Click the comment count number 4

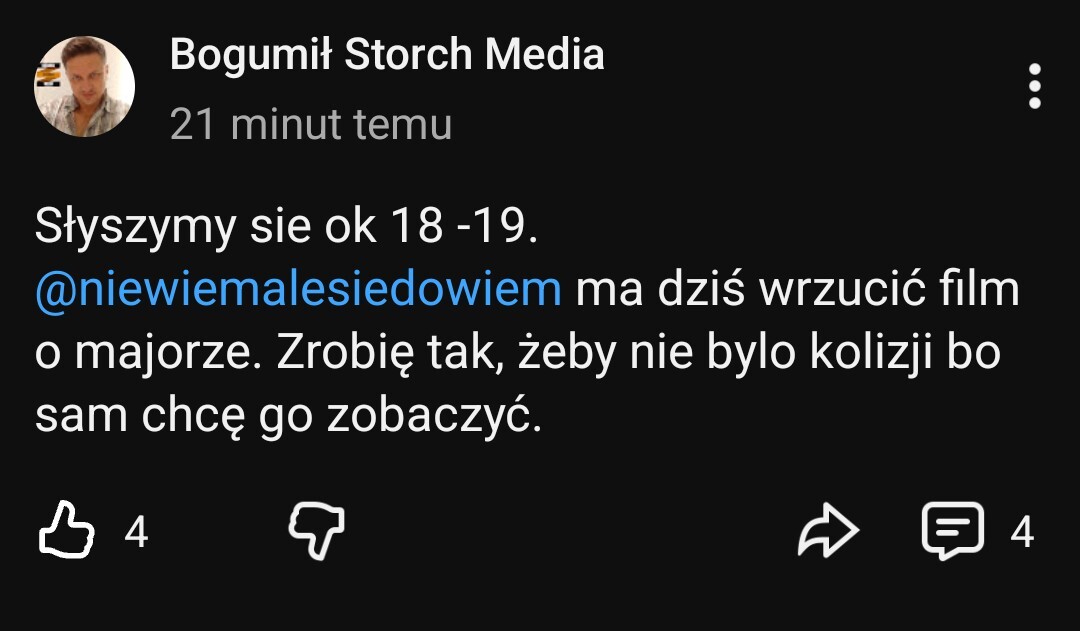pos(1022,532)
